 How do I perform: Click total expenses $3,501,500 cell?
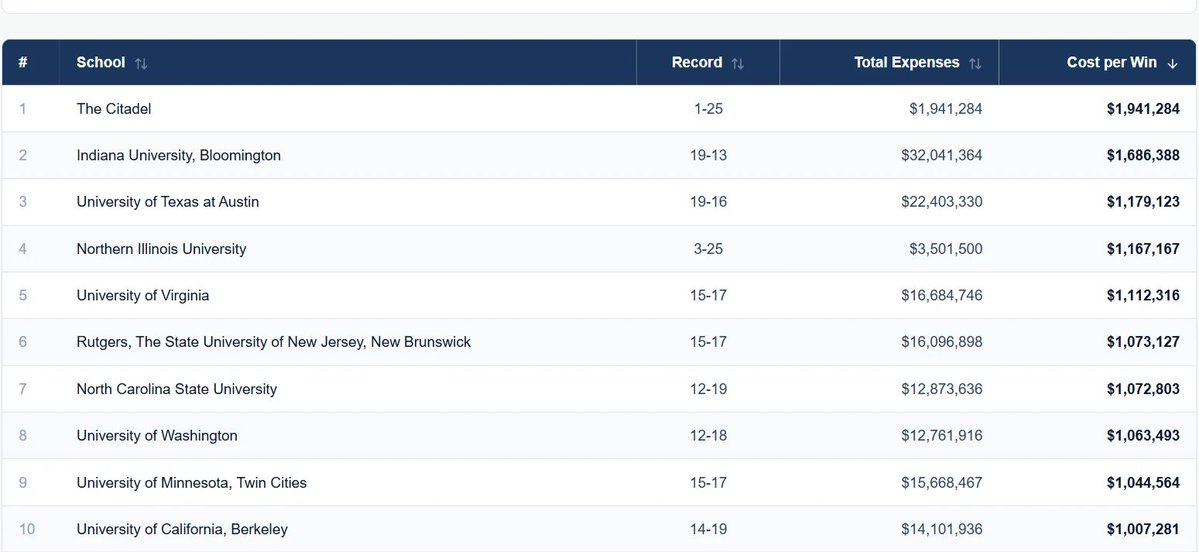tap(946, 248)
